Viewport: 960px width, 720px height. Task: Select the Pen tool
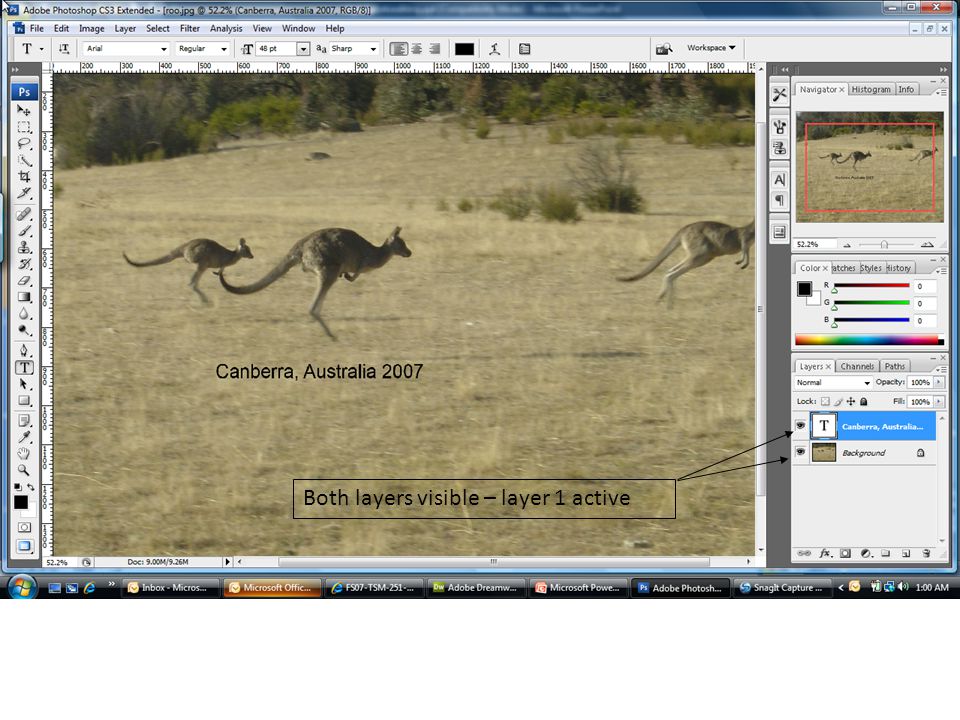[24, 351]
